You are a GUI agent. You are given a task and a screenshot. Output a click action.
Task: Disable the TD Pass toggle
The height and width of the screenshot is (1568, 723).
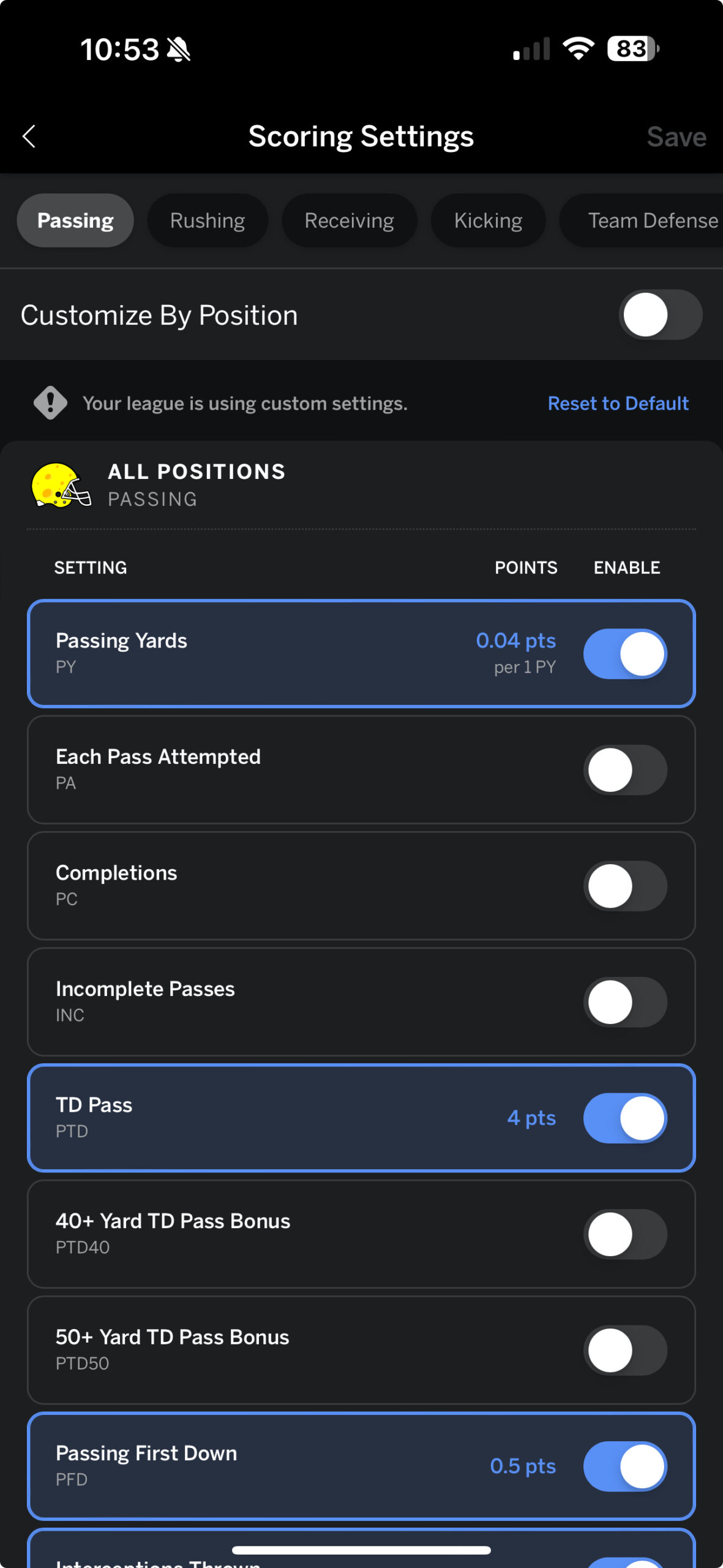625,1118
